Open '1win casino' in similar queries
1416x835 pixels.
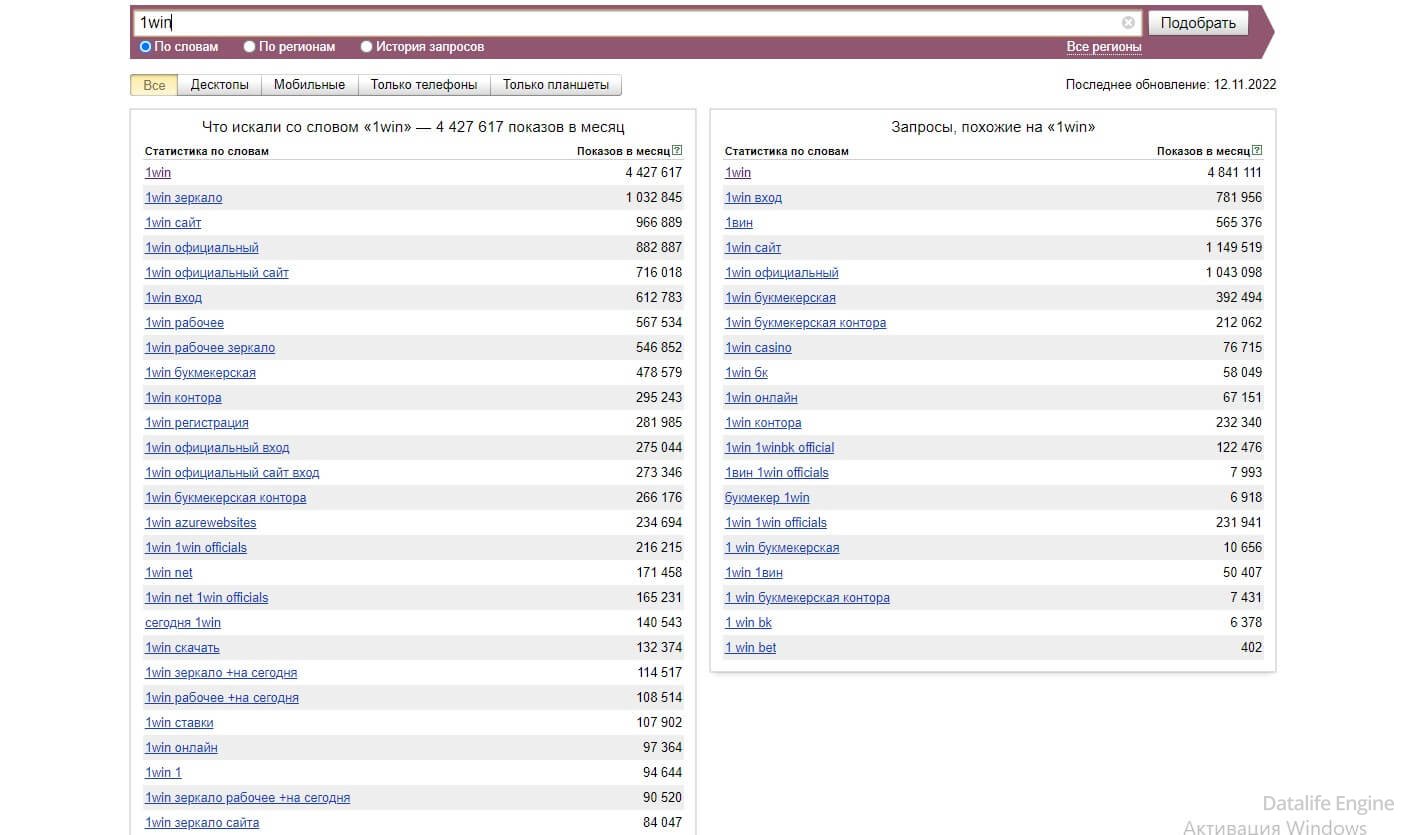tap(758, 348)
